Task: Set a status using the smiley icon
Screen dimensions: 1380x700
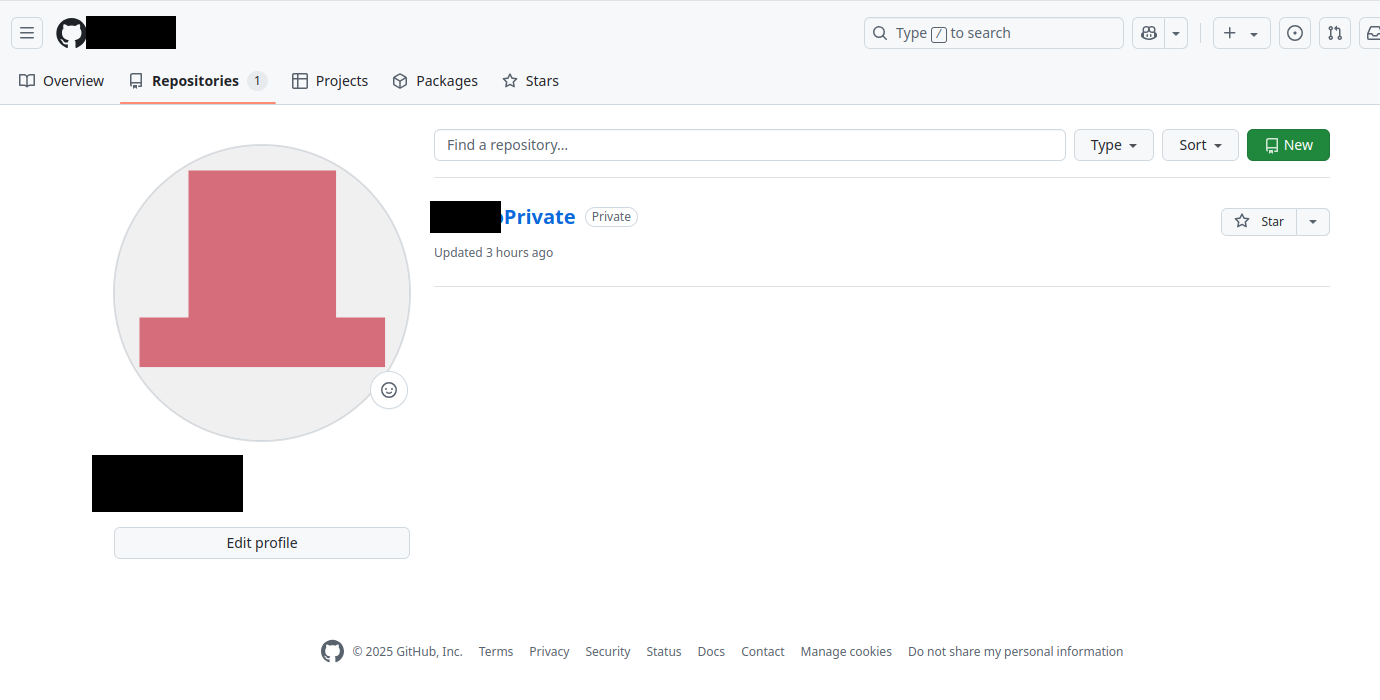Action: point(388,390)
